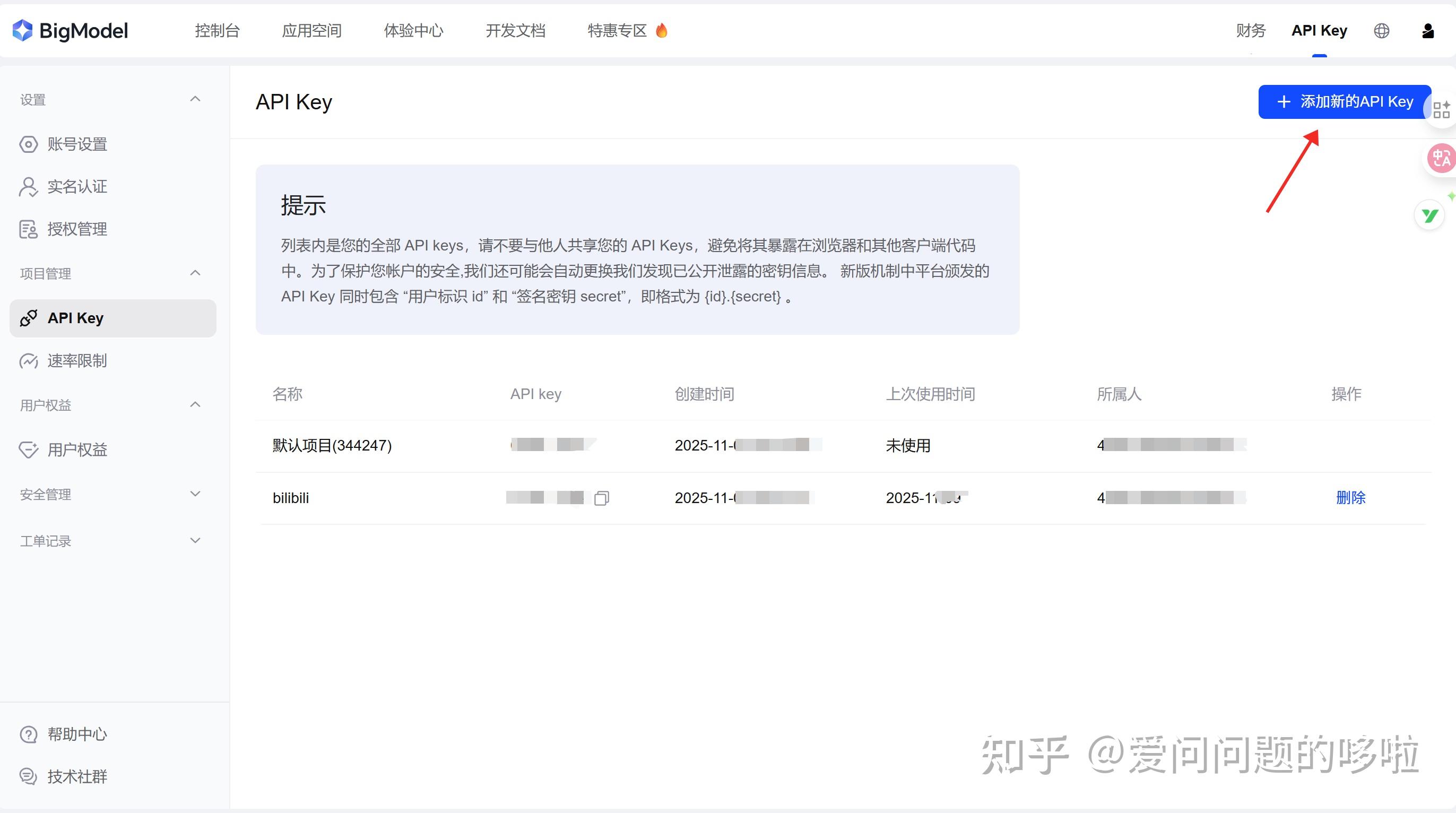Click the 技术社群 chat bubble icon

coord(28,776)
